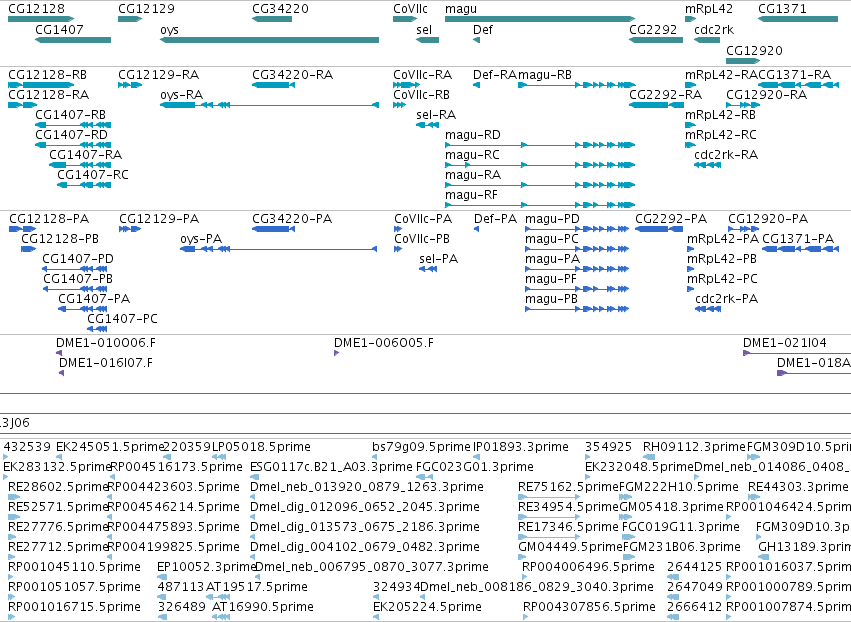
Task: Select the mRpL42-PB protein label
Action: coord(722,258)
